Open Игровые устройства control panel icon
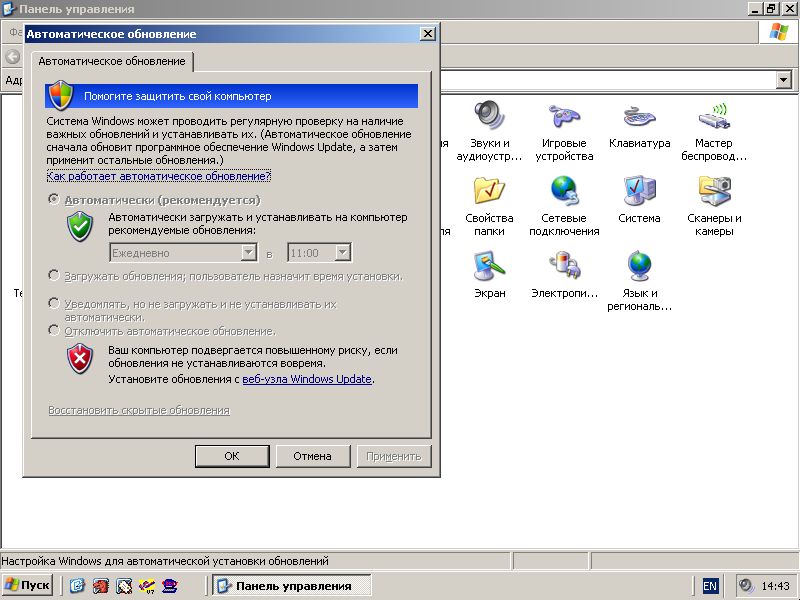Image resolution: width=800 pixels, height=600 pixels. [x=564, y=116]
